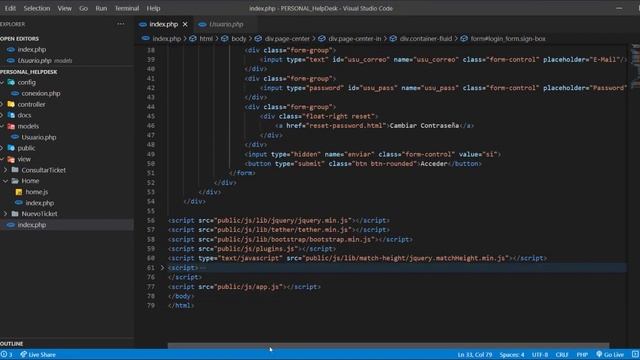Select Usuario.php in Open Editors
This screenshot has height=360, width=640.
coord(35,60)
